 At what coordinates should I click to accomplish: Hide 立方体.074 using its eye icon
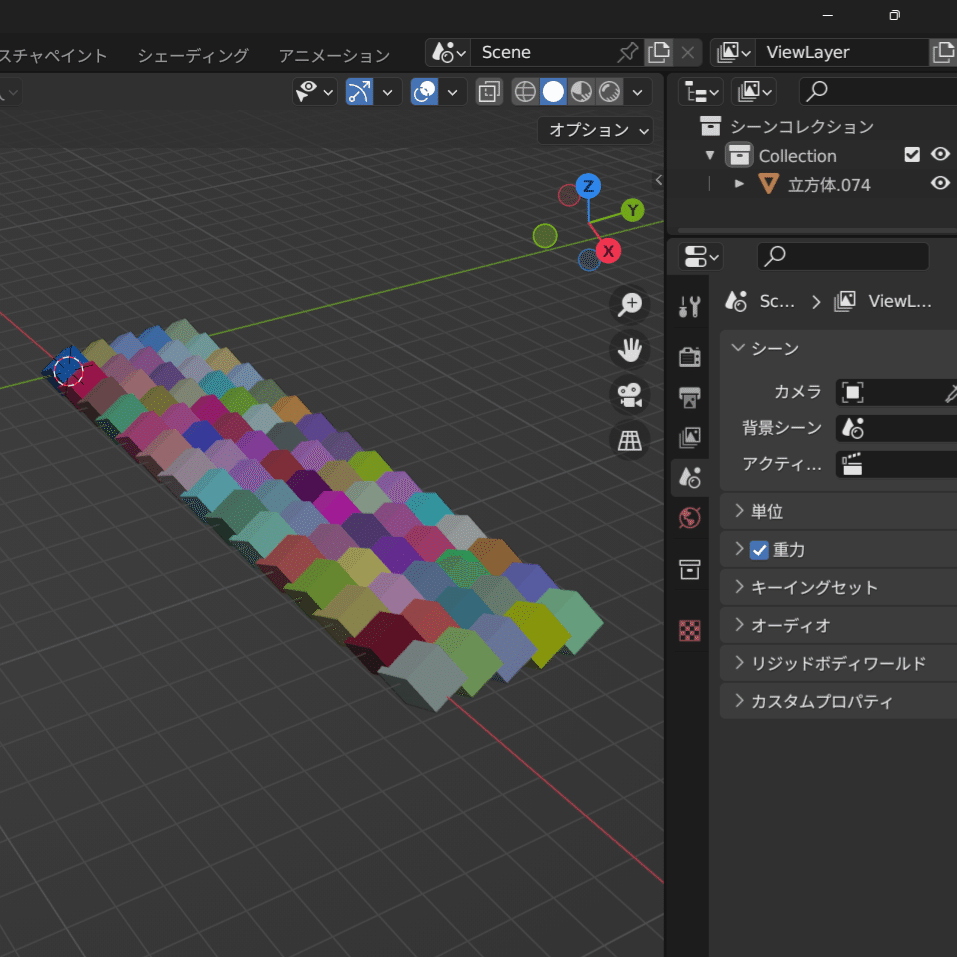(x=939, y=183)
